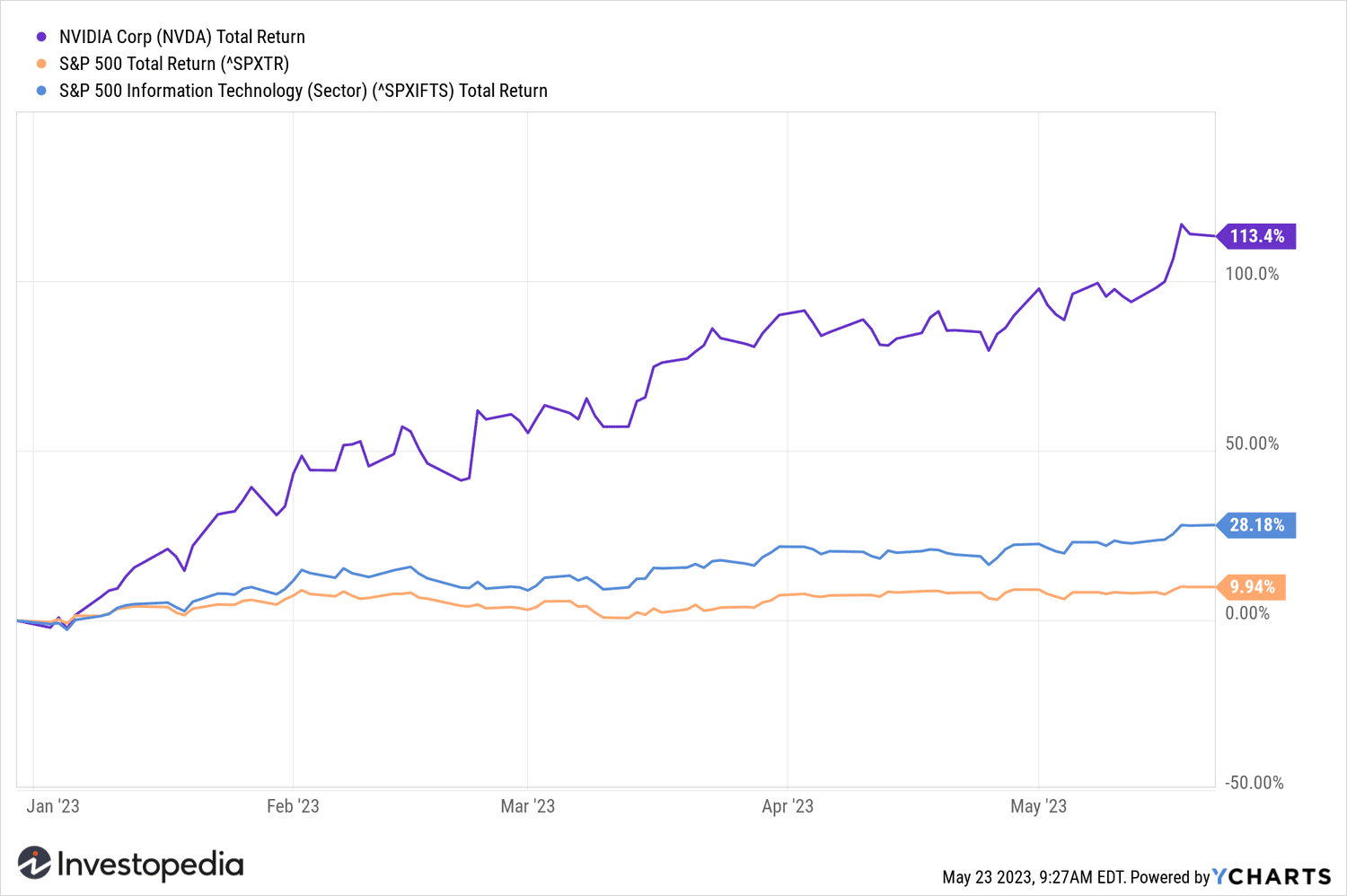Click the May '23 x-axis label

click(1038, 806)
